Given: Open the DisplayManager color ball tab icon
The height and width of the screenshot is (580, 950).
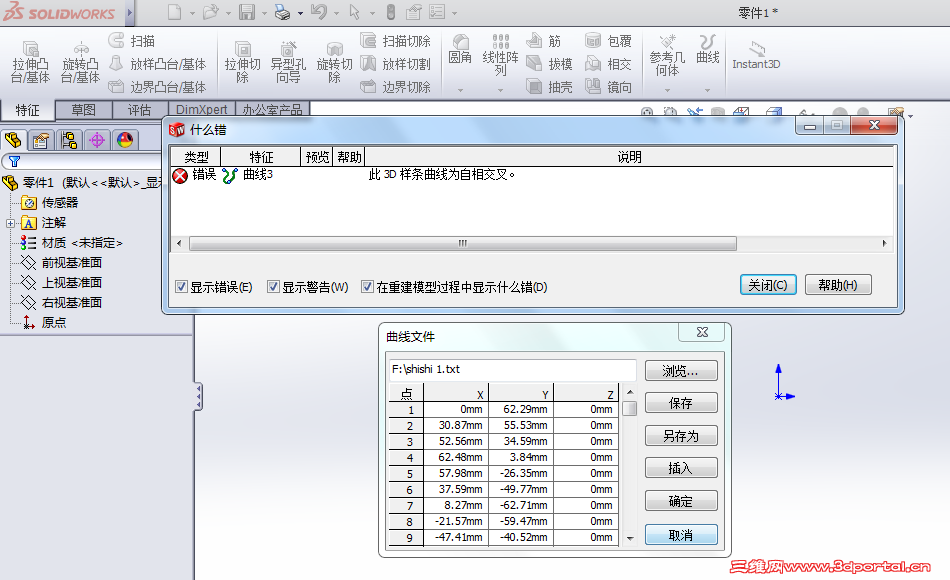Looking at the screenshot, I should [x=125, y=140].
